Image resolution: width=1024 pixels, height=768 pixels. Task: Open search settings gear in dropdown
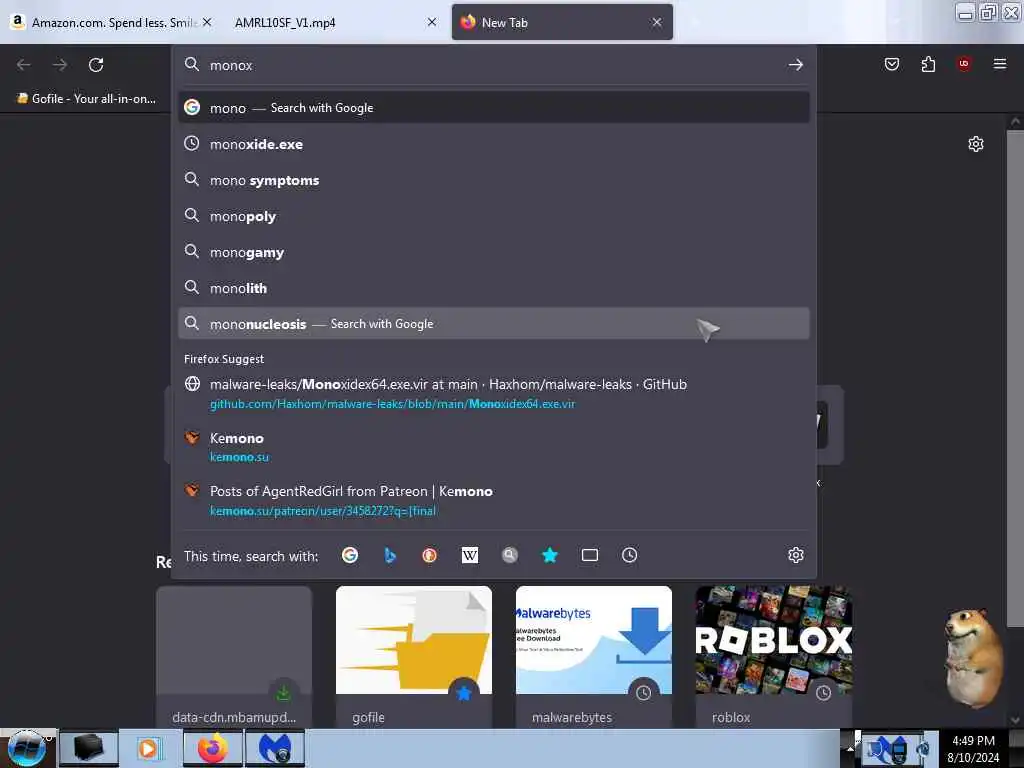[795, 555]
